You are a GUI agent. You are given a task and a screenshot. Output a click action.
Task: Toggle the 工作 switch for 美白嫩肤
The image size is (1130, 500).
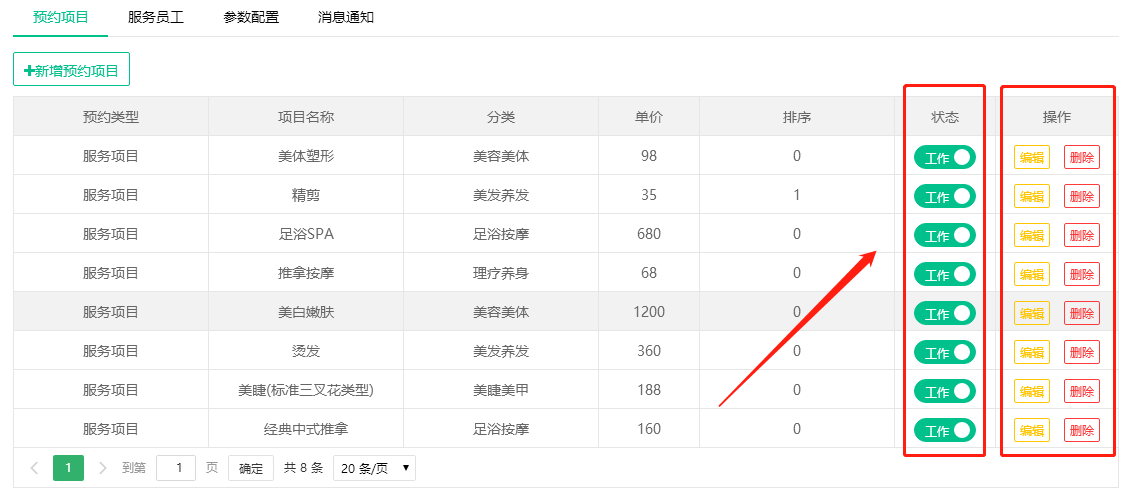click(945, 313)
